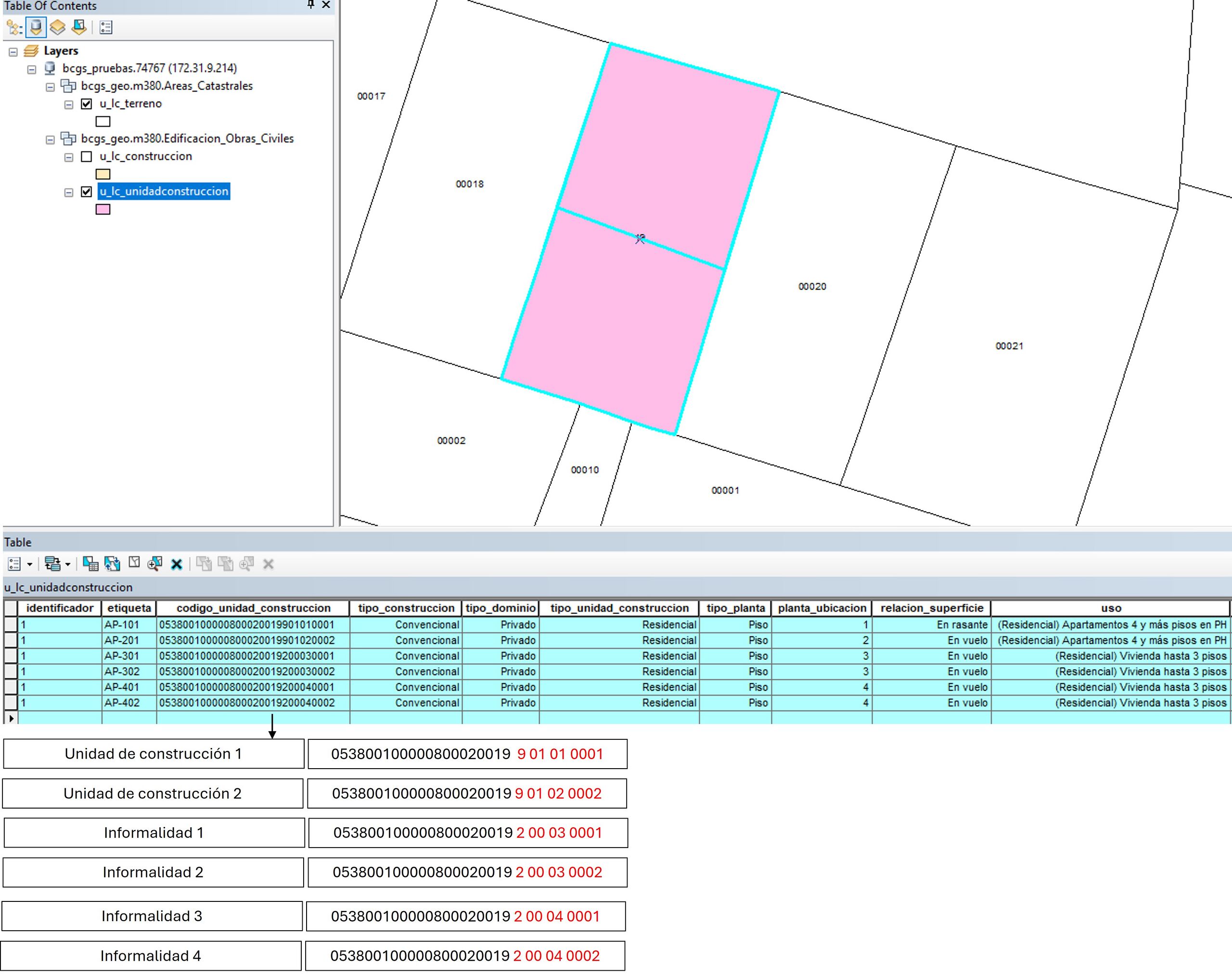The height and width of the screenshot is (975, 1232).
Task: Select row AP-301 using its row selector
Action: click(10, 656)
